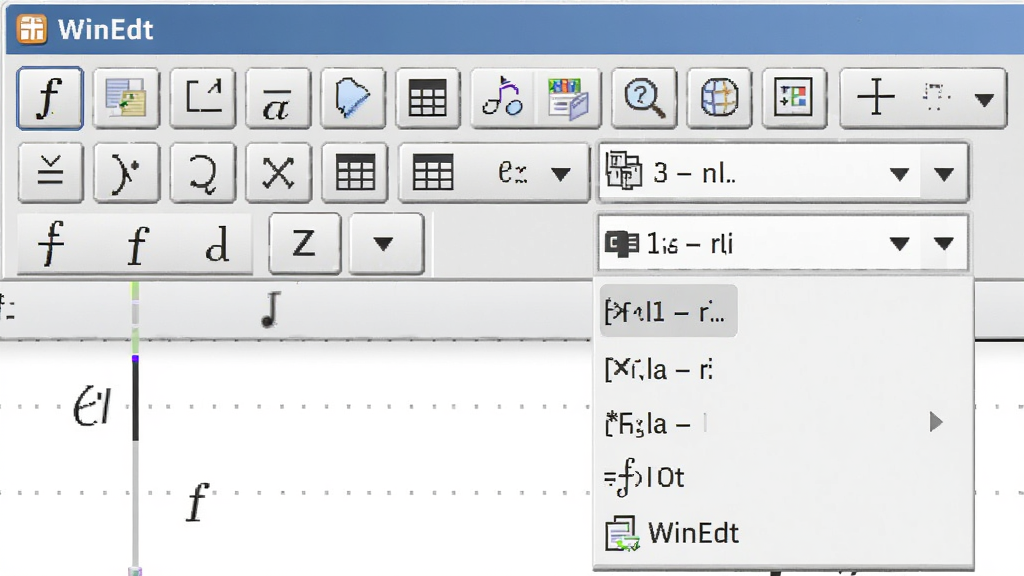The height and width of the screenshot is (576, 1024).
Task: Click the second-row standalone table grid icon
Action: pos(355,173)
